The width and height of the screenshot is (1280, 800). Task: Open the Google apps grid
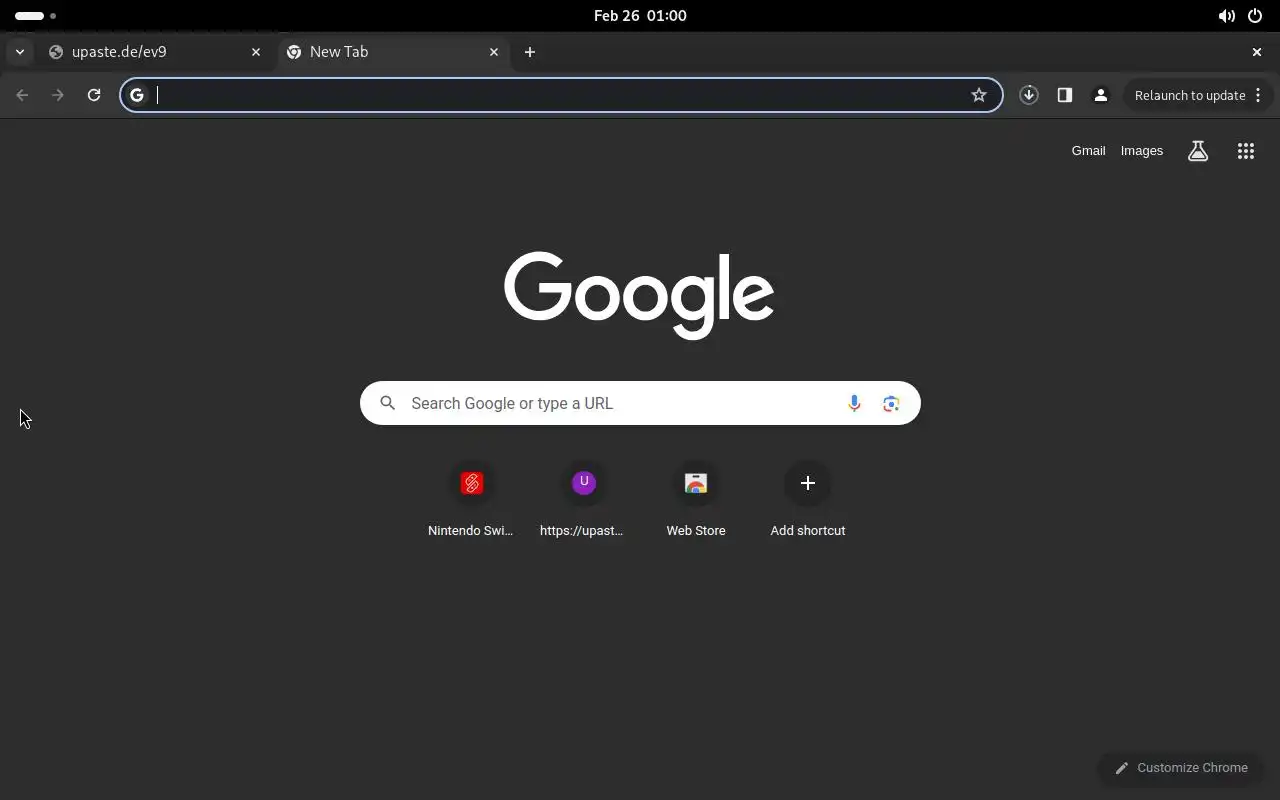[1246, 151]
